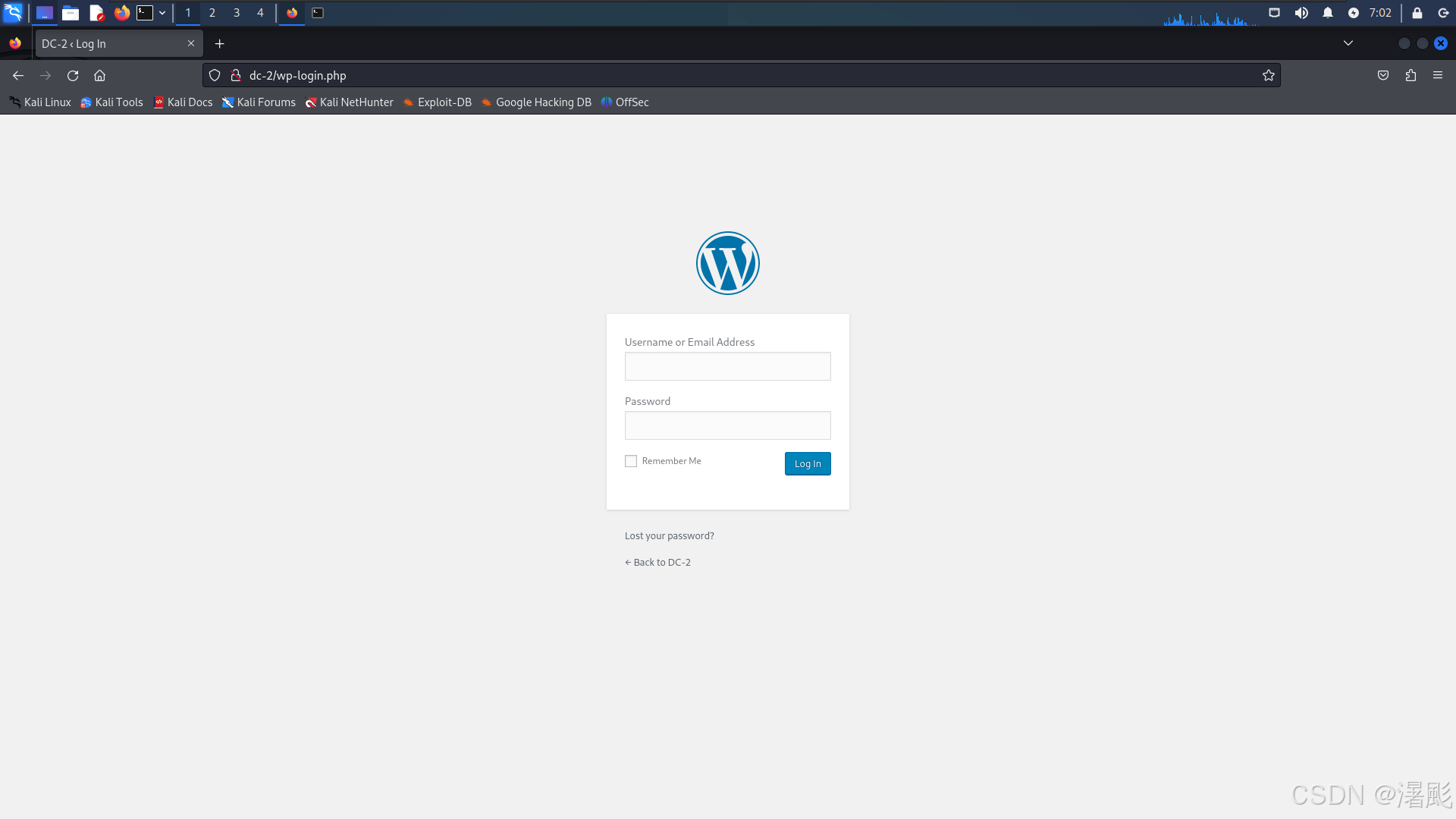1456x819 pixels.
Task: Click the volume speaker icon in system tray
Action: tap(1301, 13)
